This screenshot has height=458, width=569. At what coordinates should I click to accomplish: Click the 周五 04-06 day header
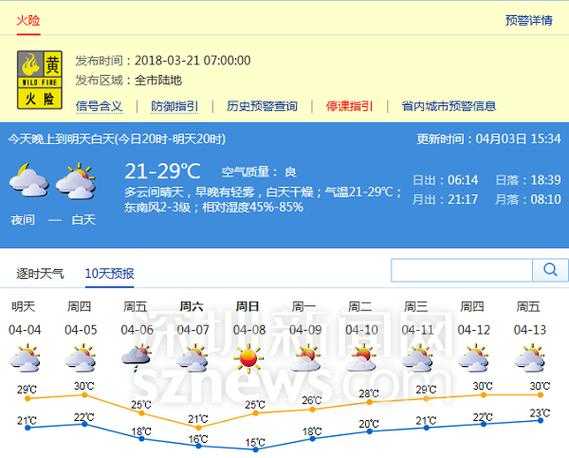[x=137, y=318]
